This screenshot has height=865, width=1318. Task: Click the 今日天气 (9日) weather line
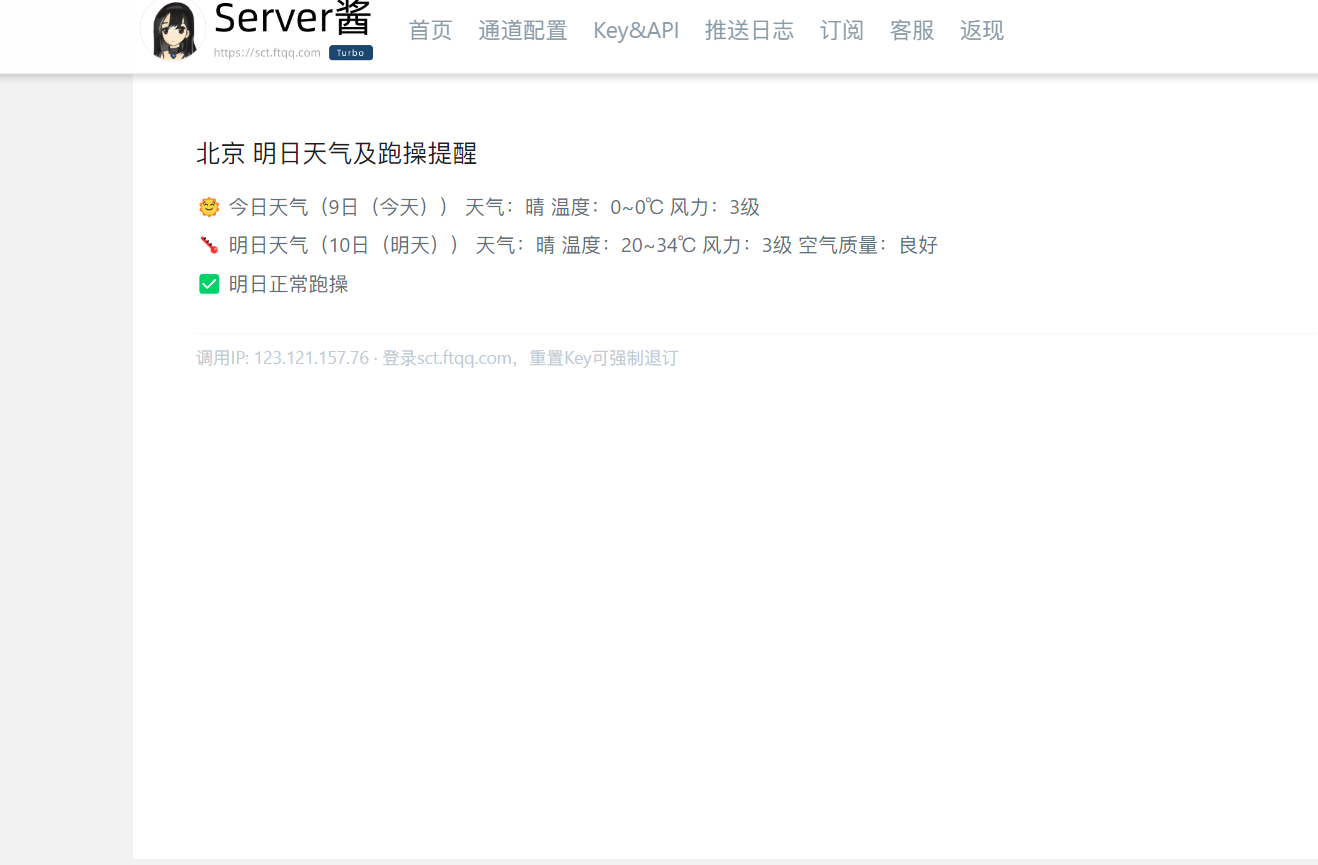(x=494, y=207)
